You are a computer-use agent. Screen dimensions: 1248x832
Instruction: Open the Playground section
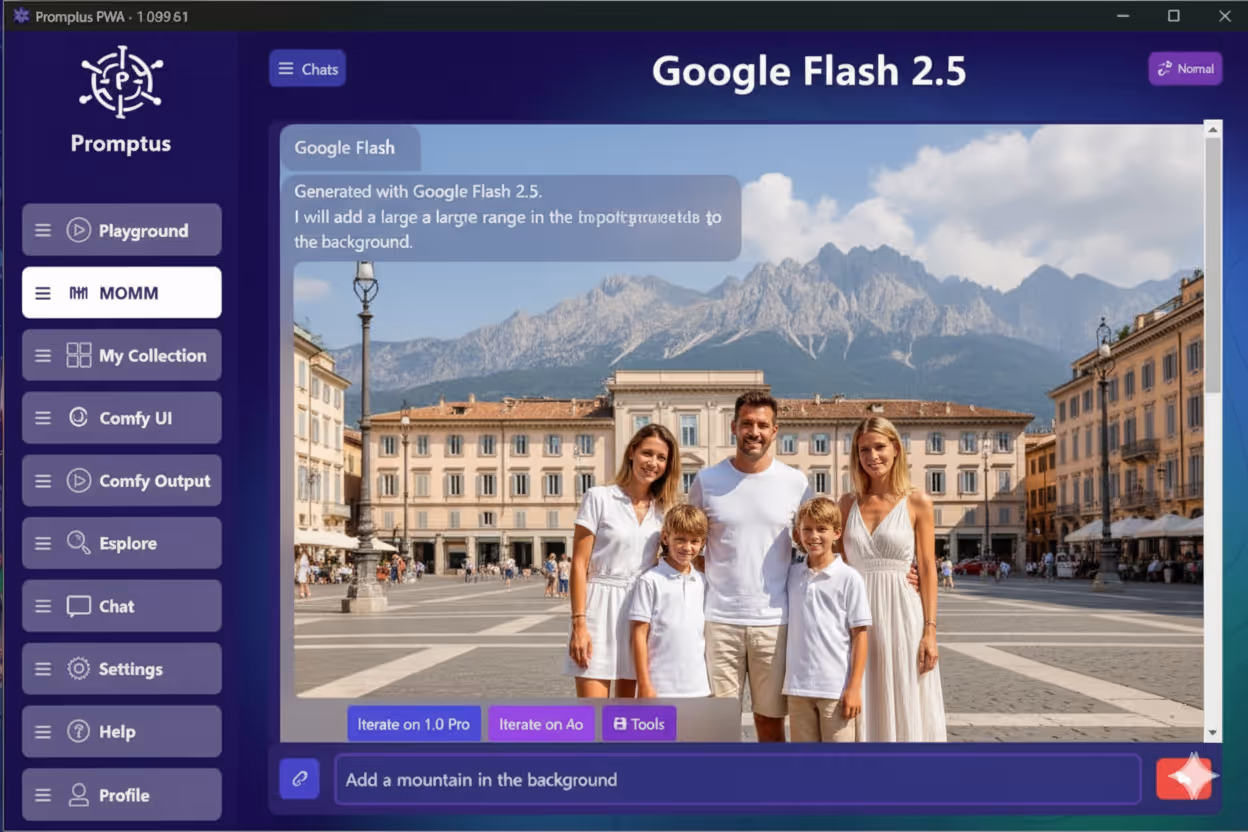(122, 230)
